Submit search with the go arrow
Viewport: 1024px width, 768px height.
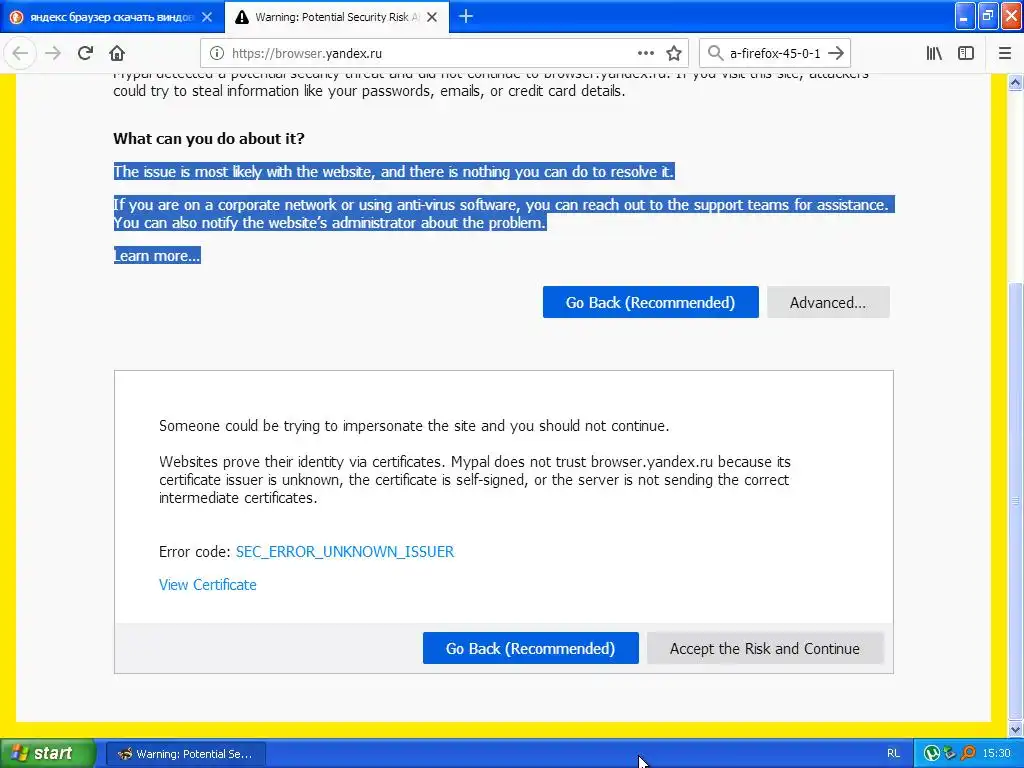[x=835, y=54]
